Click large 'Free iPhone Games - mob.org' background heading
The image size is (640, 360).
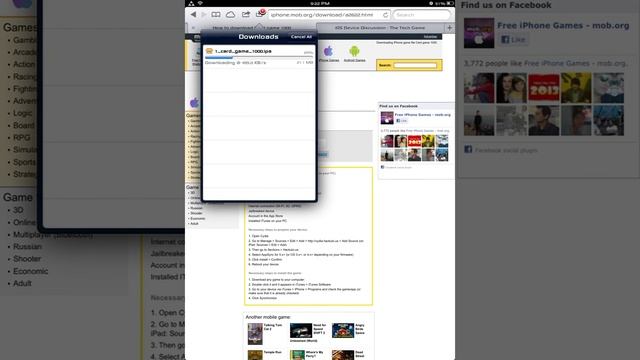point(563,25)
